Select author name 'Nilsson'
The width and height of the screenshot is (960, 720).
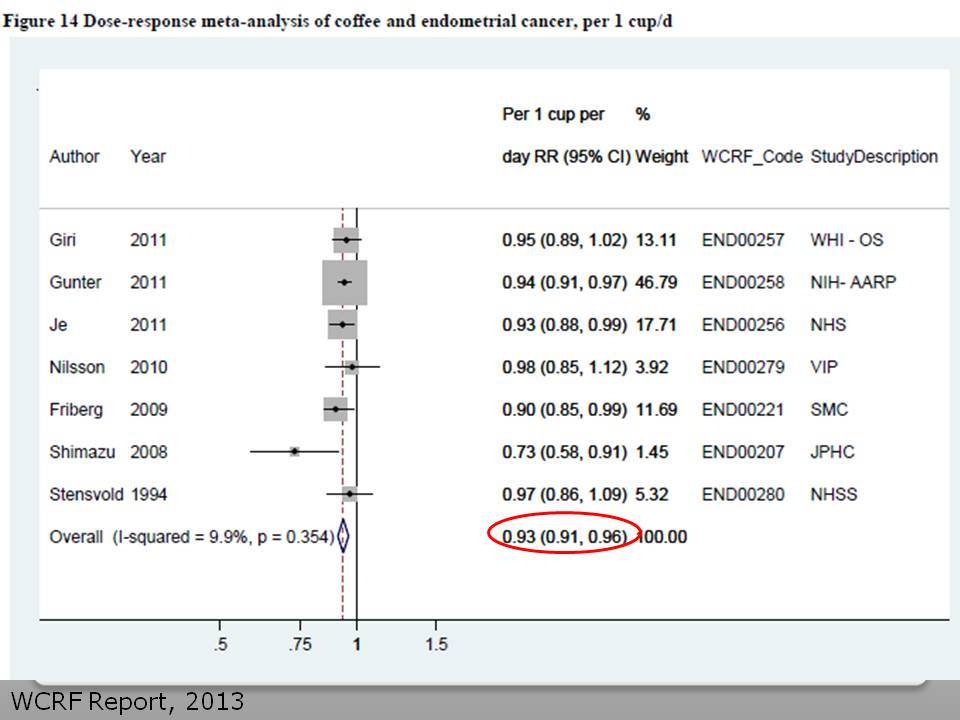[77, 367]
